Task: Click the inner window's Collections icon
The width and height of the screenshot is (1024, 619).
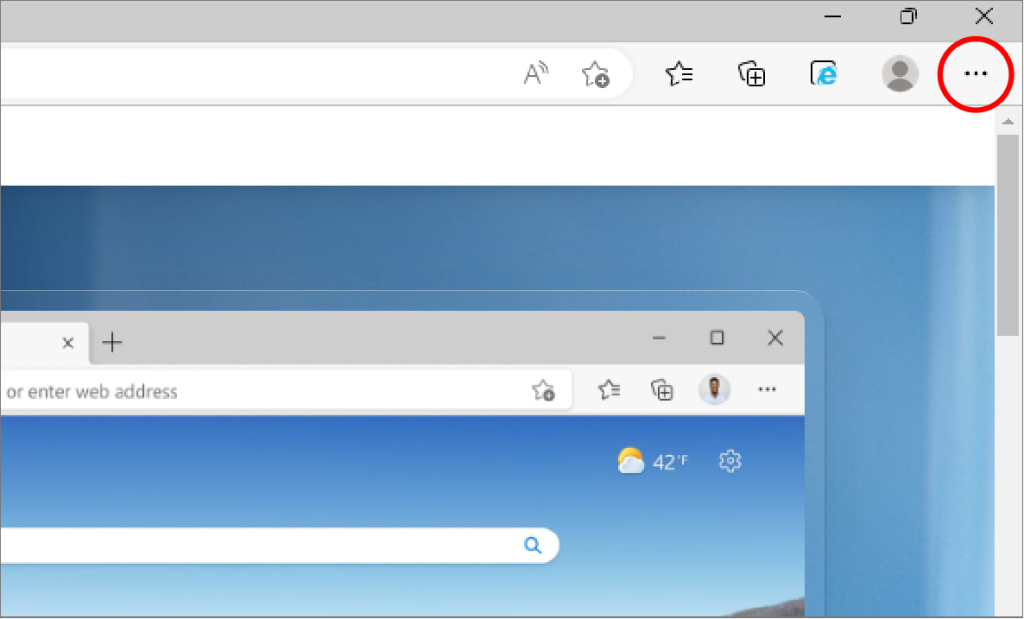Action: coord(662,390)
